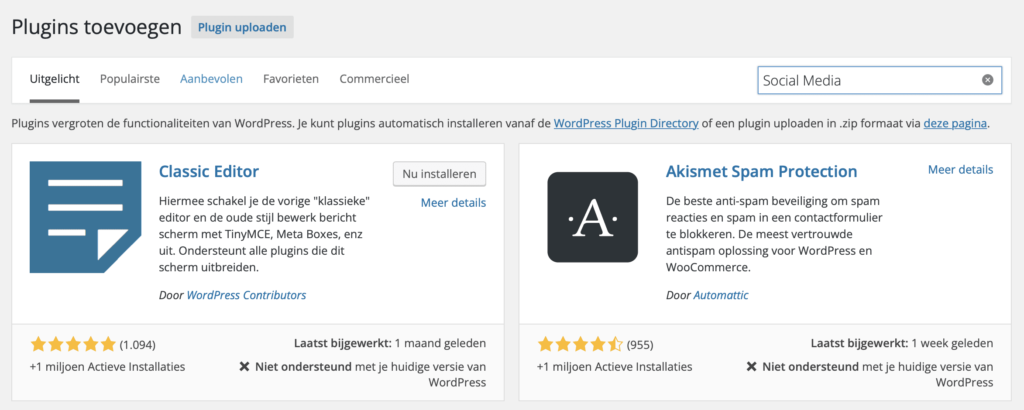Follow the WordPress Plugin Directory link
Viewport: 1024px width, 410px height.
626,123
